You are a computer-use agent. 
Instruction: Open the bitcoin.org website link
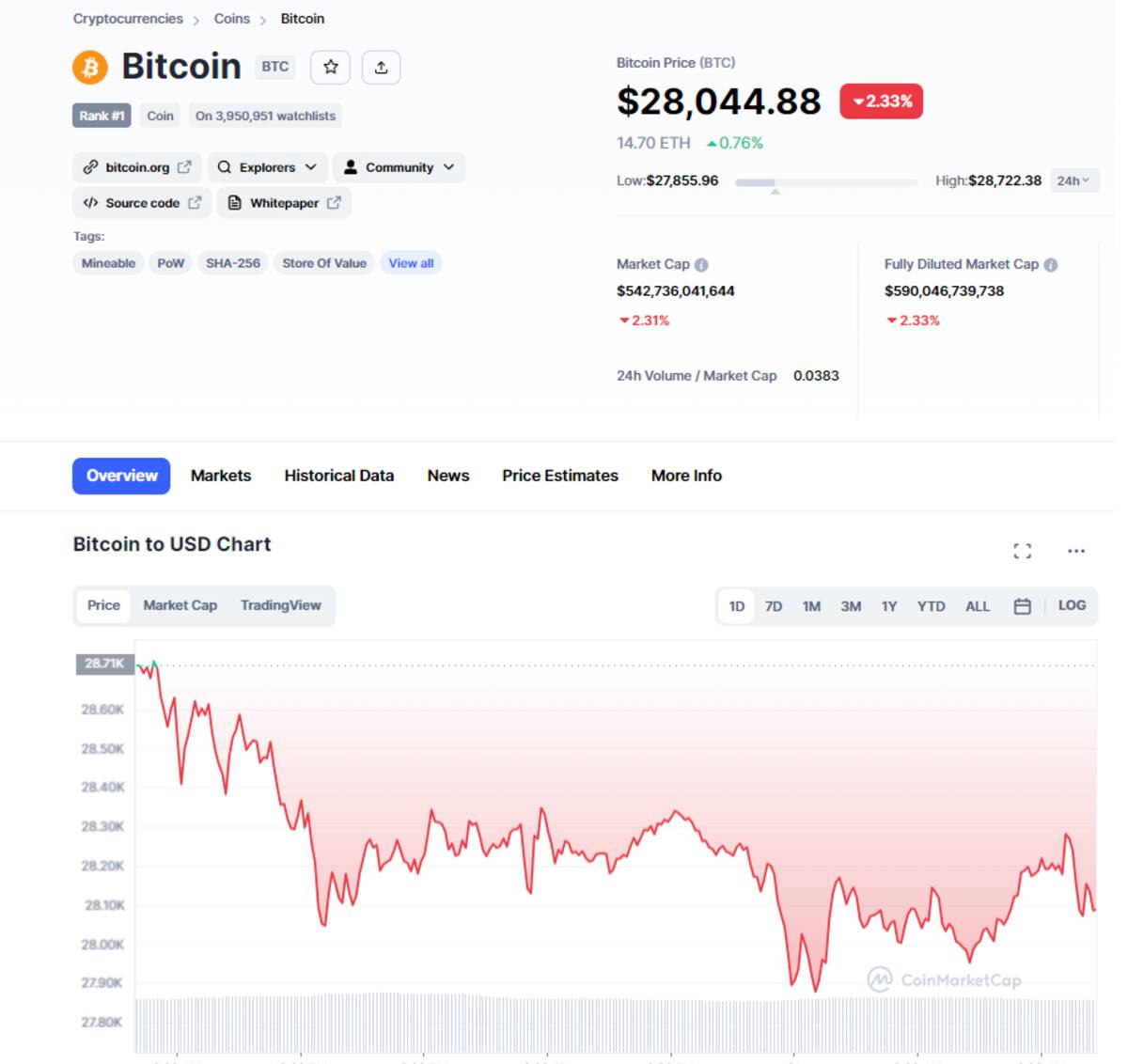pos(137,167)
